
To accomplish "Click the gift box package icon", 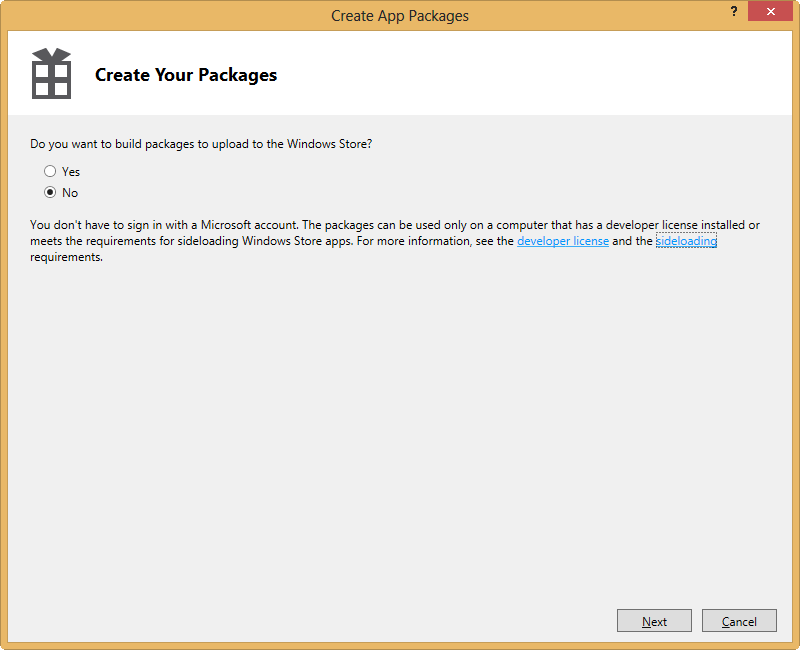I will pos(51,75).
